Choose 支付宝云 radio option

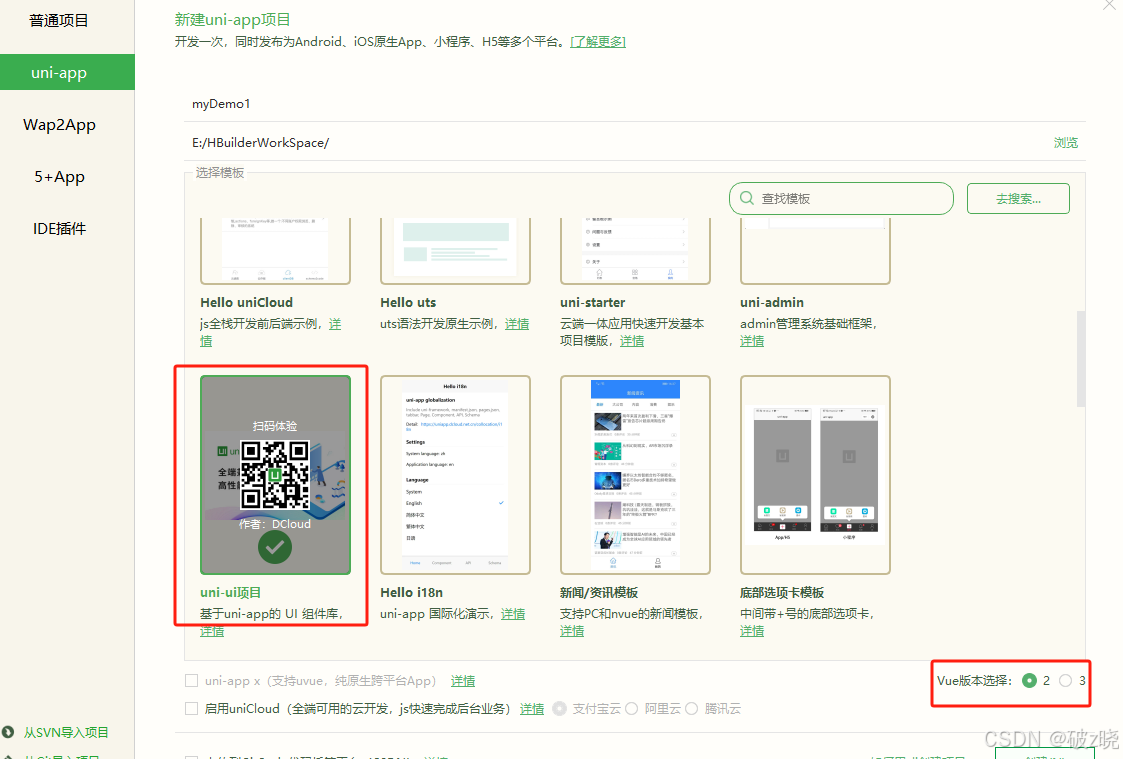pos(560,708)
